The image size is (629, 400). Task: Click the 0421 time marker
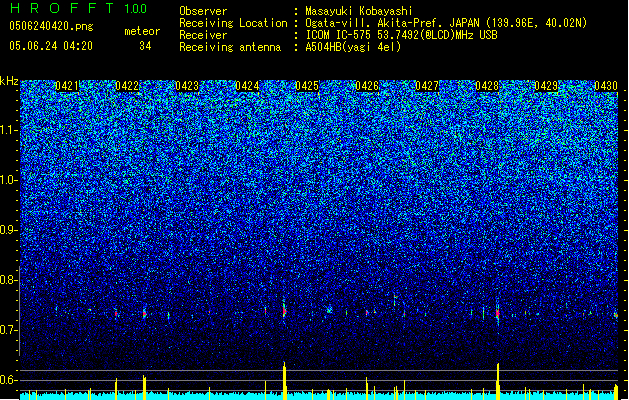67,86
